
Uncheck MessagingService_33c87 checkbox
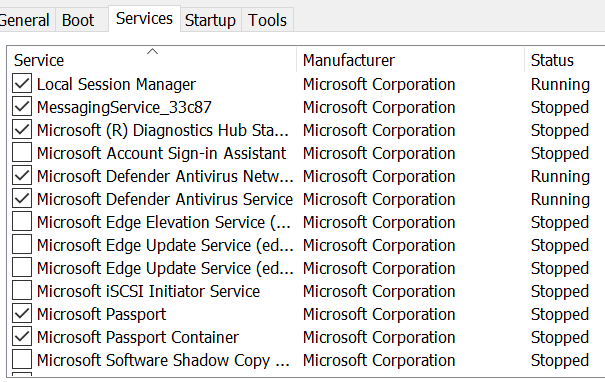click(22, 107)
